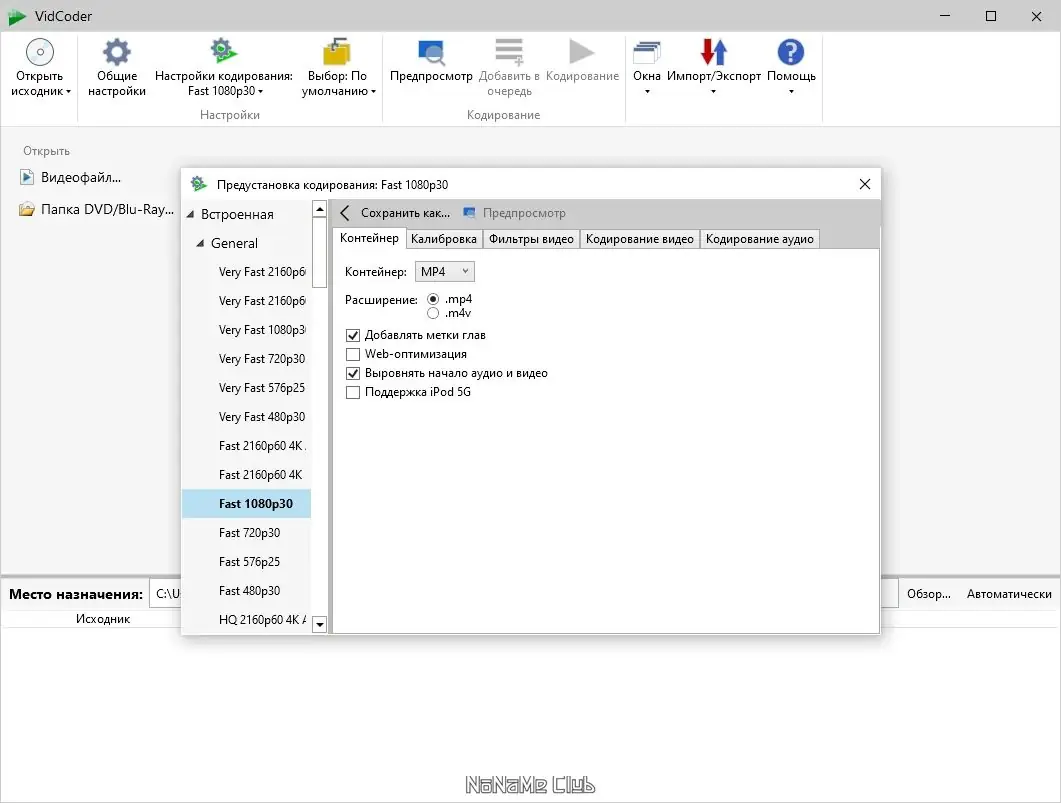Click the Папка DVD/Blu-Ray folder icon
1061x803 pixels.
tap(27, 209)
